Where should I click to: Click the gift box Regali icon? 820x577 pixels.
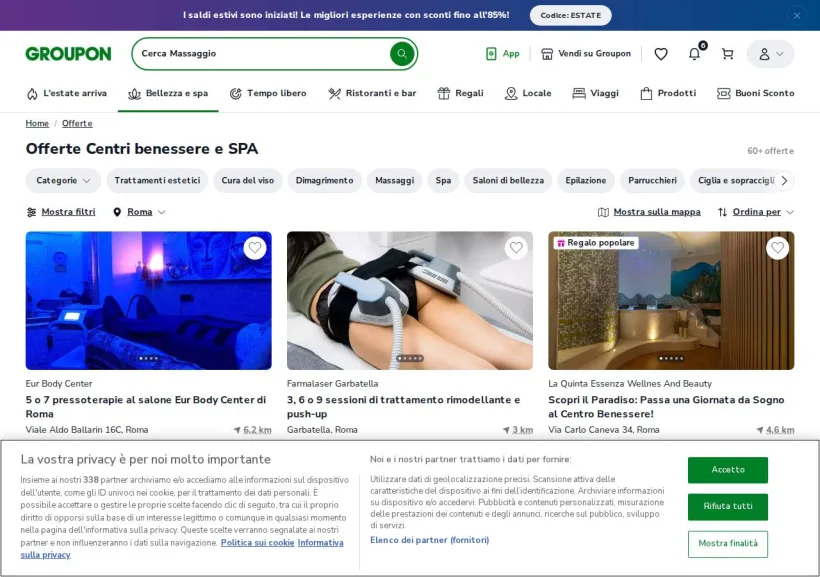pyautogui.click(x=443, y=94)
